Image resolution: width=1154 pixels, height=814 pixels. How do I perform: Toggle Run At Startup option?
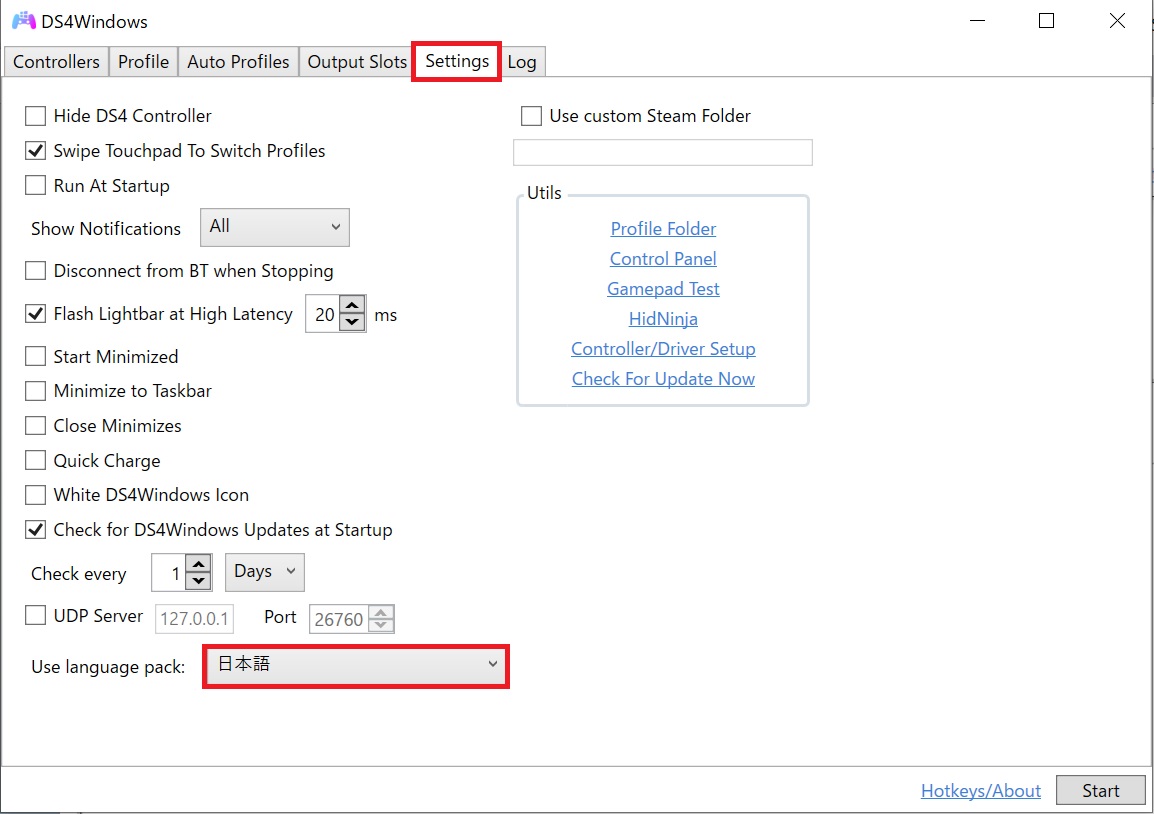pos(36,186)
